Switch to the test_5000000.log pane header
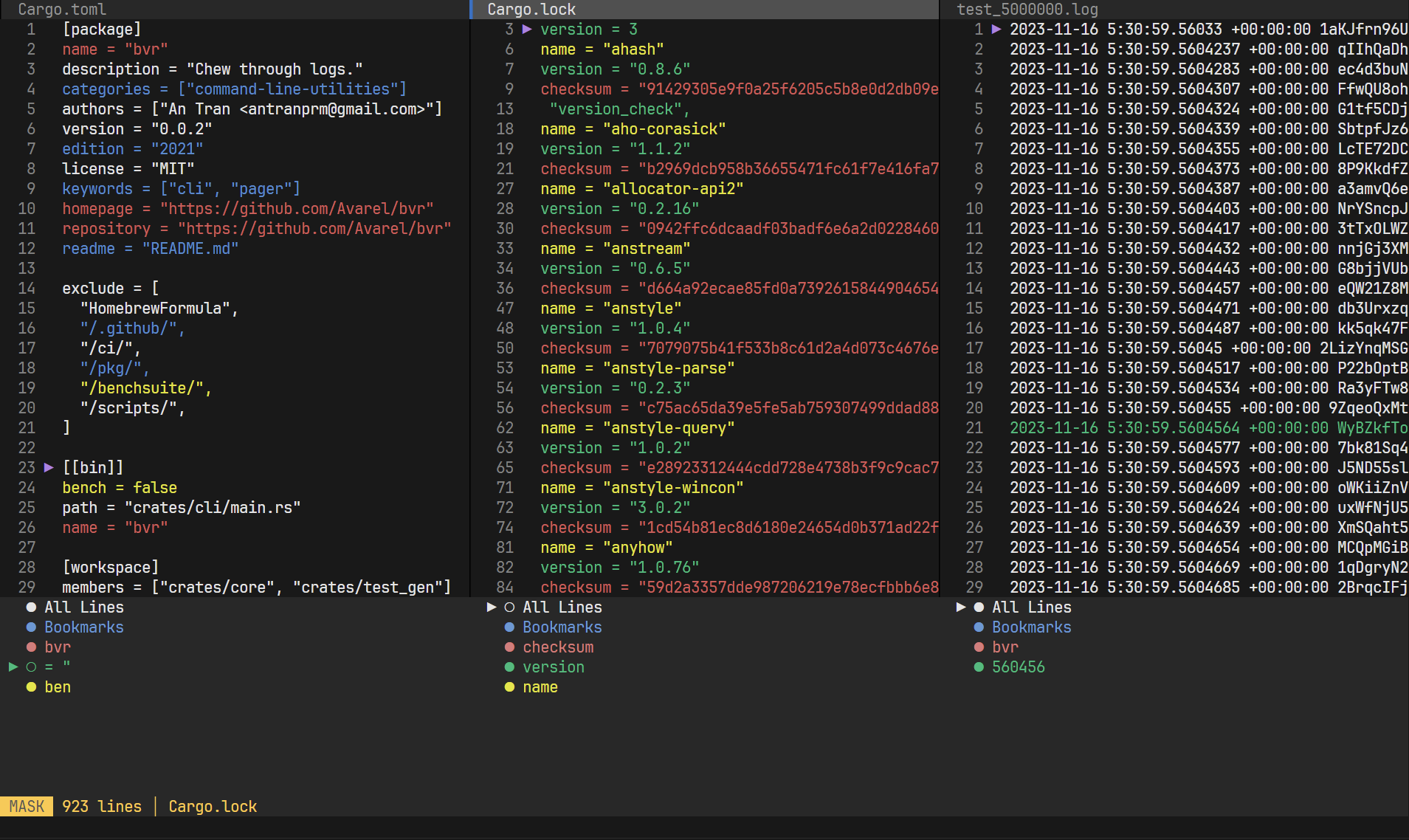This screenshot has height=840, width=1409. tap(1027, 10)
